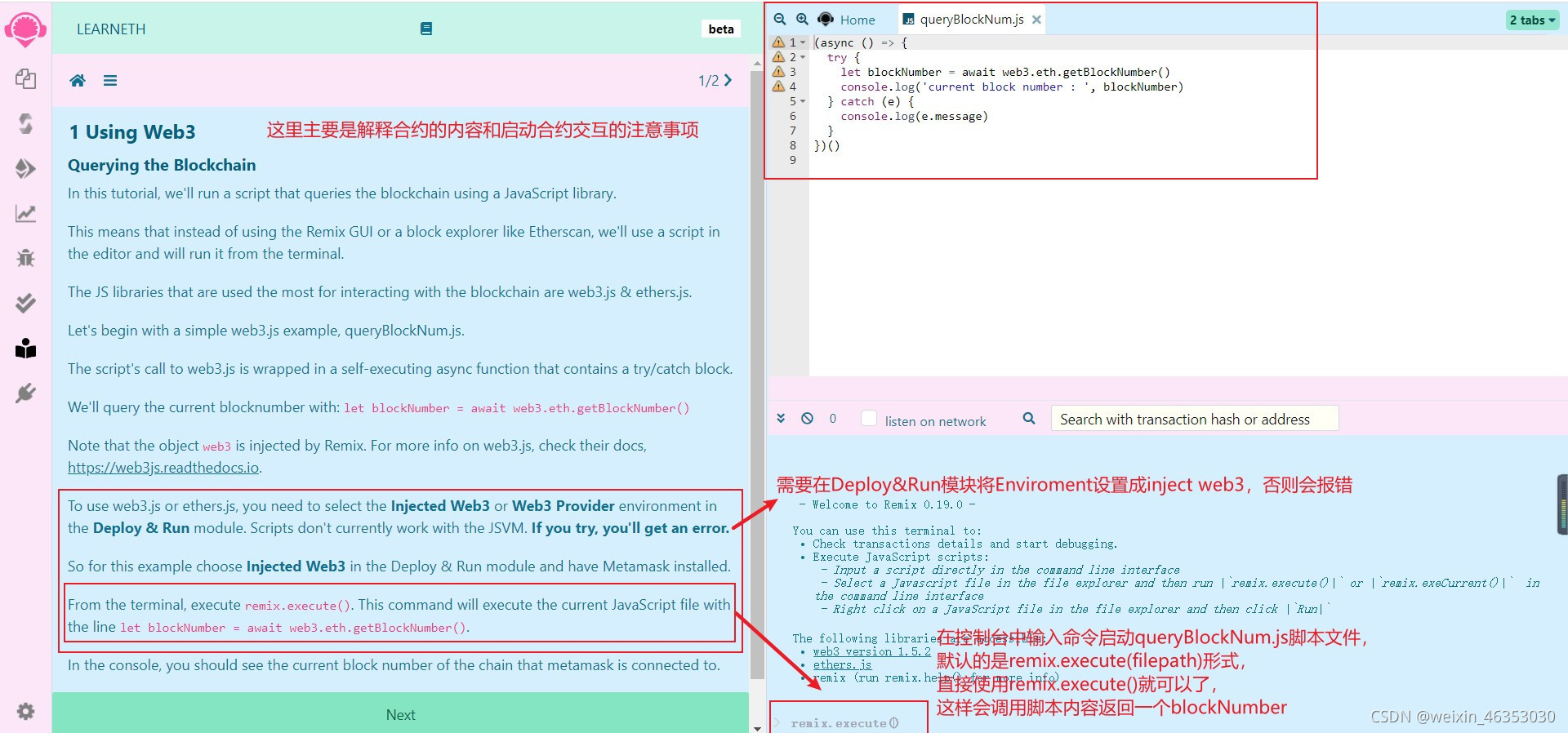Open the unit testing double-check icon
This screenshot has width=1568, height=733.
click(x=25, y=303)
